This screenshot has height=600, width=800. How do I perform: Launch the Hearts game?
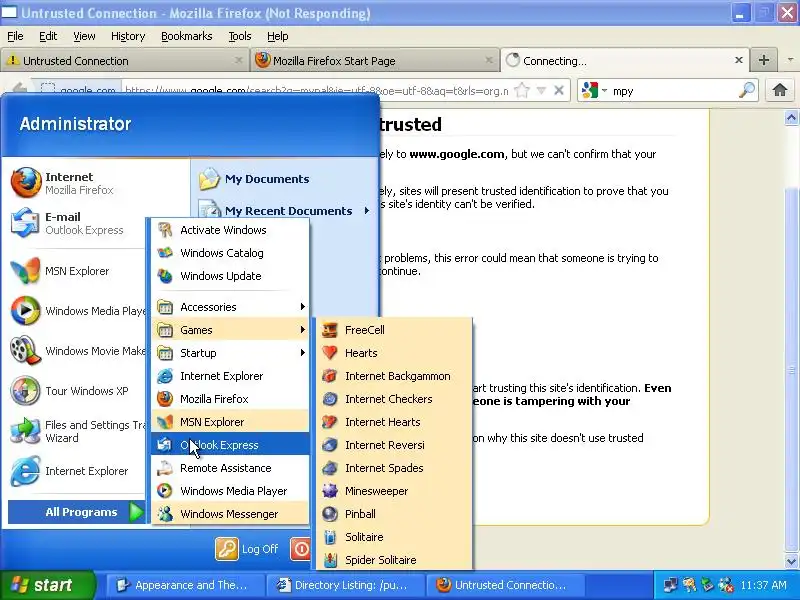click(x=394, y=353)
